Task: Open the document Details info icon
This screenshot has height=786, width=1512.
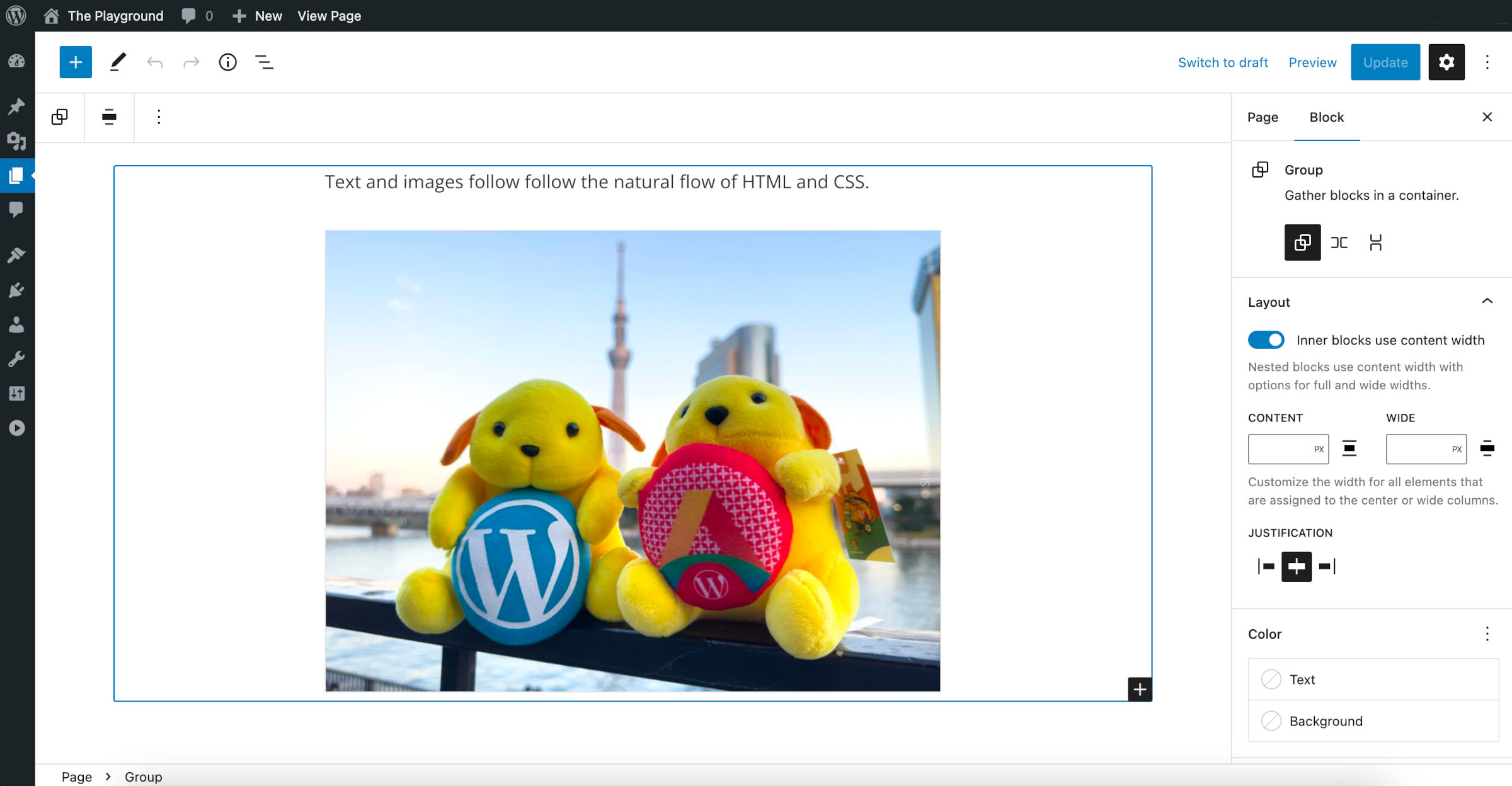Action: point(227,62)
